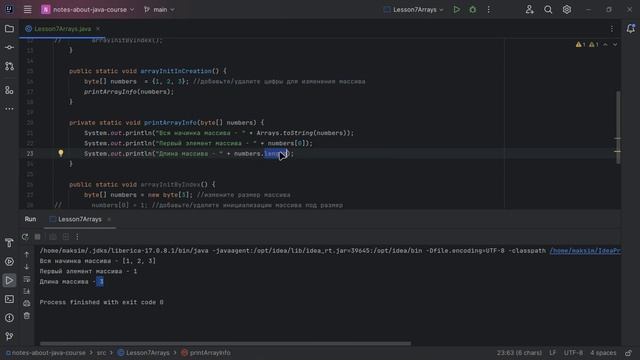Open the Terminal tool window
Screen dimensions: 640x360
tap(9, 299)
